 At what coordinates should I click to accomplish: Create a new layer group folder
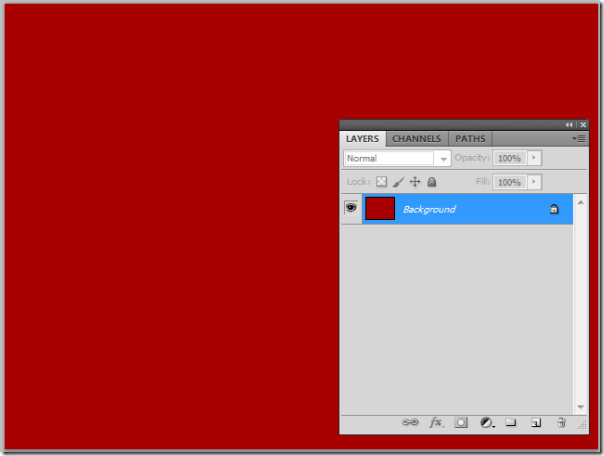(511, 422)
